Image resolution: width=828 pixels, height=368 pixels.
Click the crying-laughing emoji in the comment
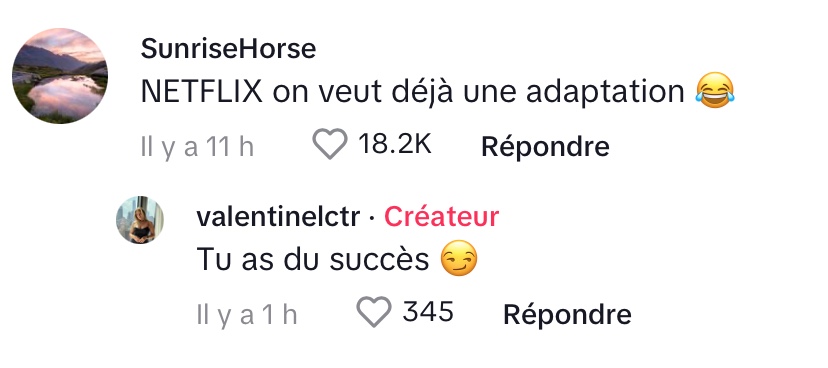point(714,91)
